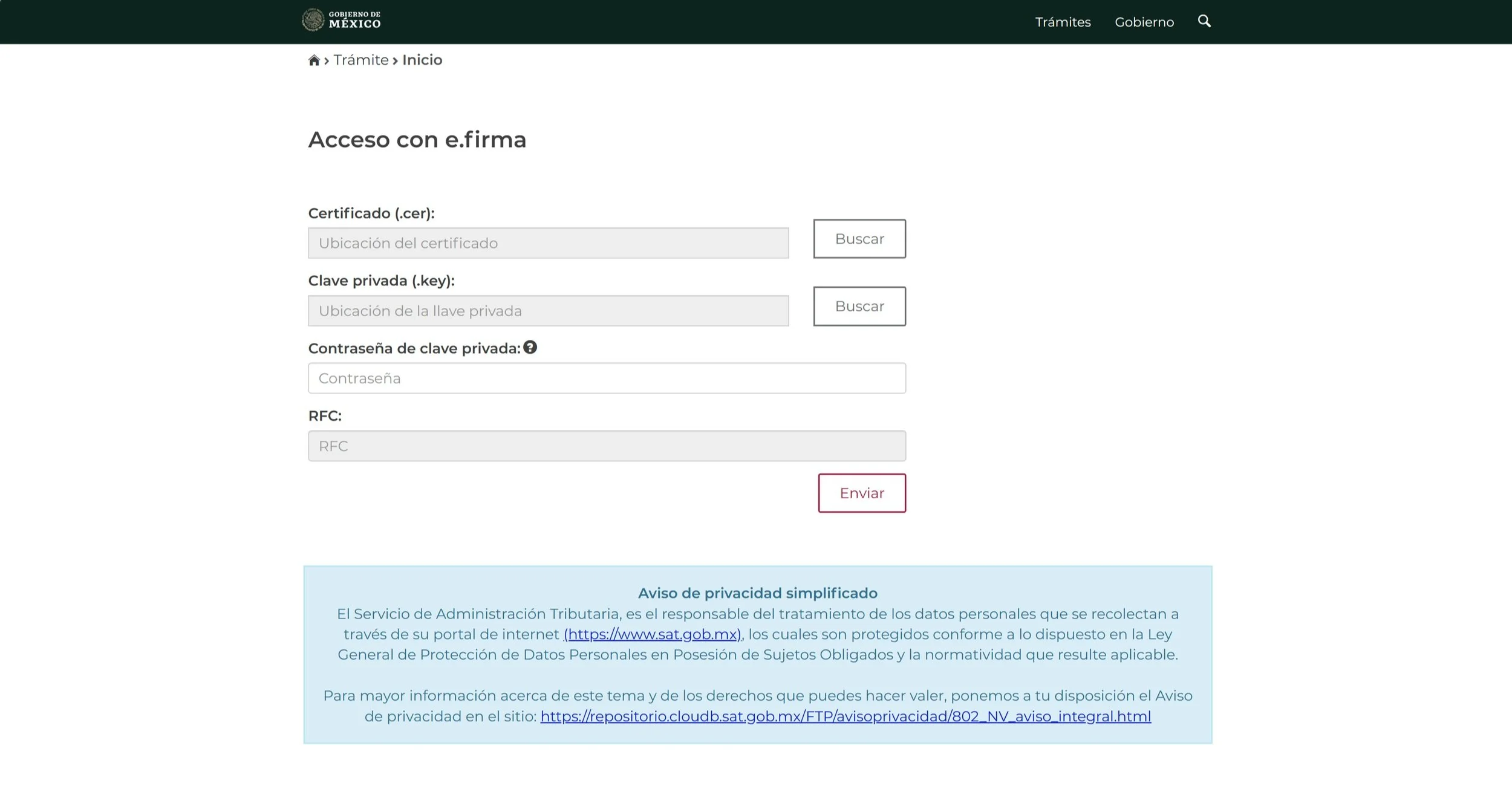Open the https://www.sat.gob.mx link
1512x786 pixels.
pyautogui.click(x=652, y=634)
